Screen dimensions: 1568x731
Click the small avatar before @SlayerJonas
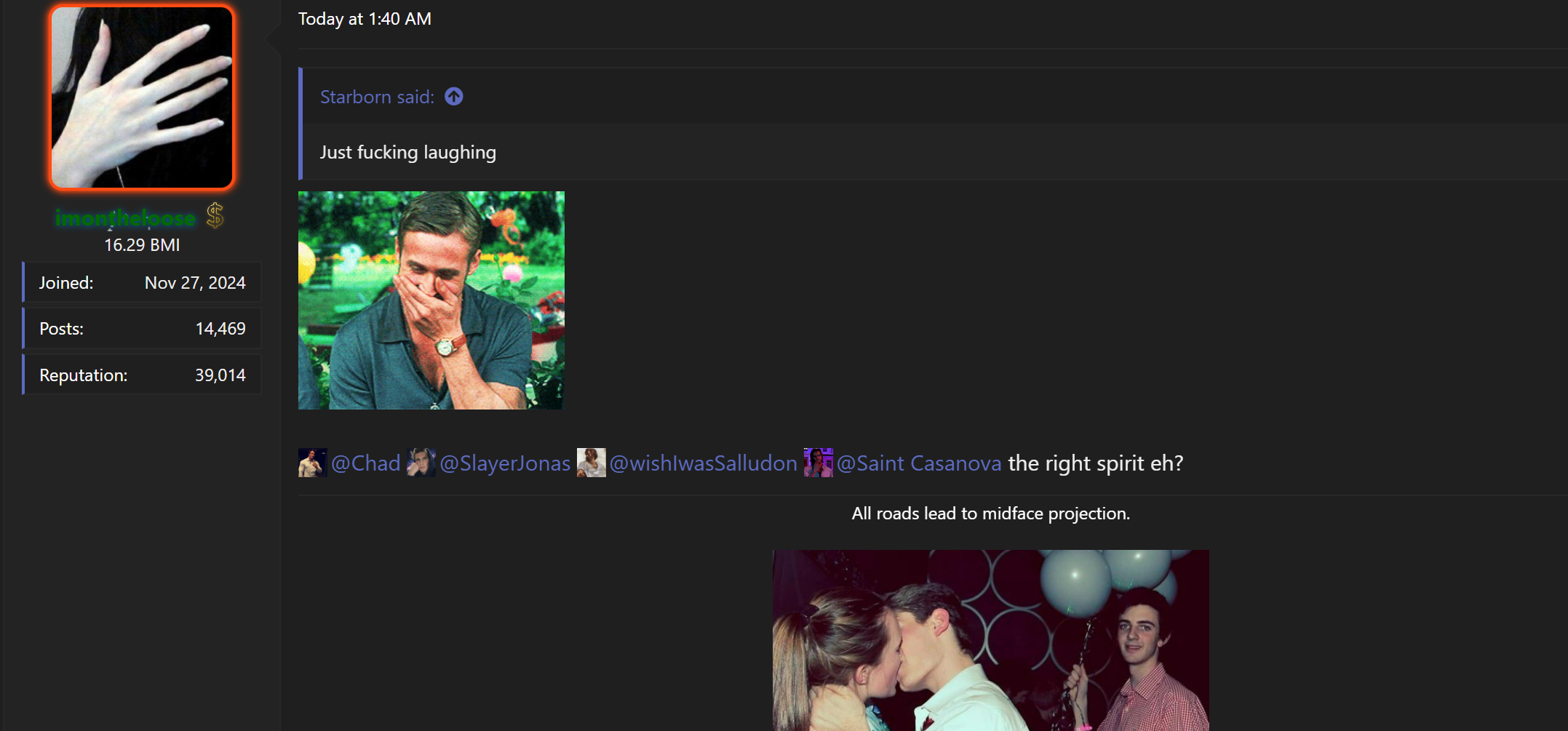tap(421, 463)
